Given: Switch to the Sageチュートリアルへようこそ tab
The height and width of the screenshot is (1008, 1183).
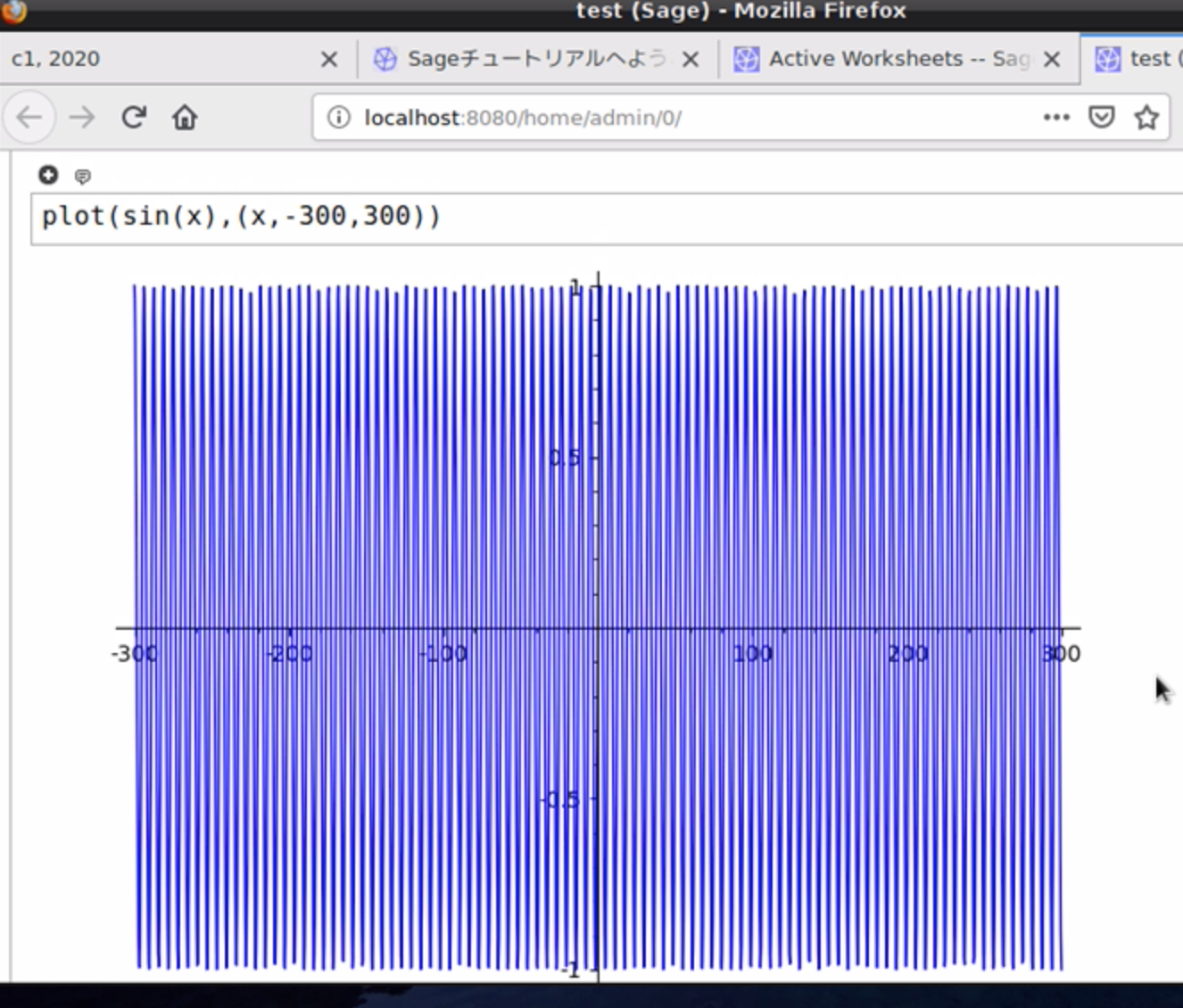Looking at the screenshot, I should (538, 59).
